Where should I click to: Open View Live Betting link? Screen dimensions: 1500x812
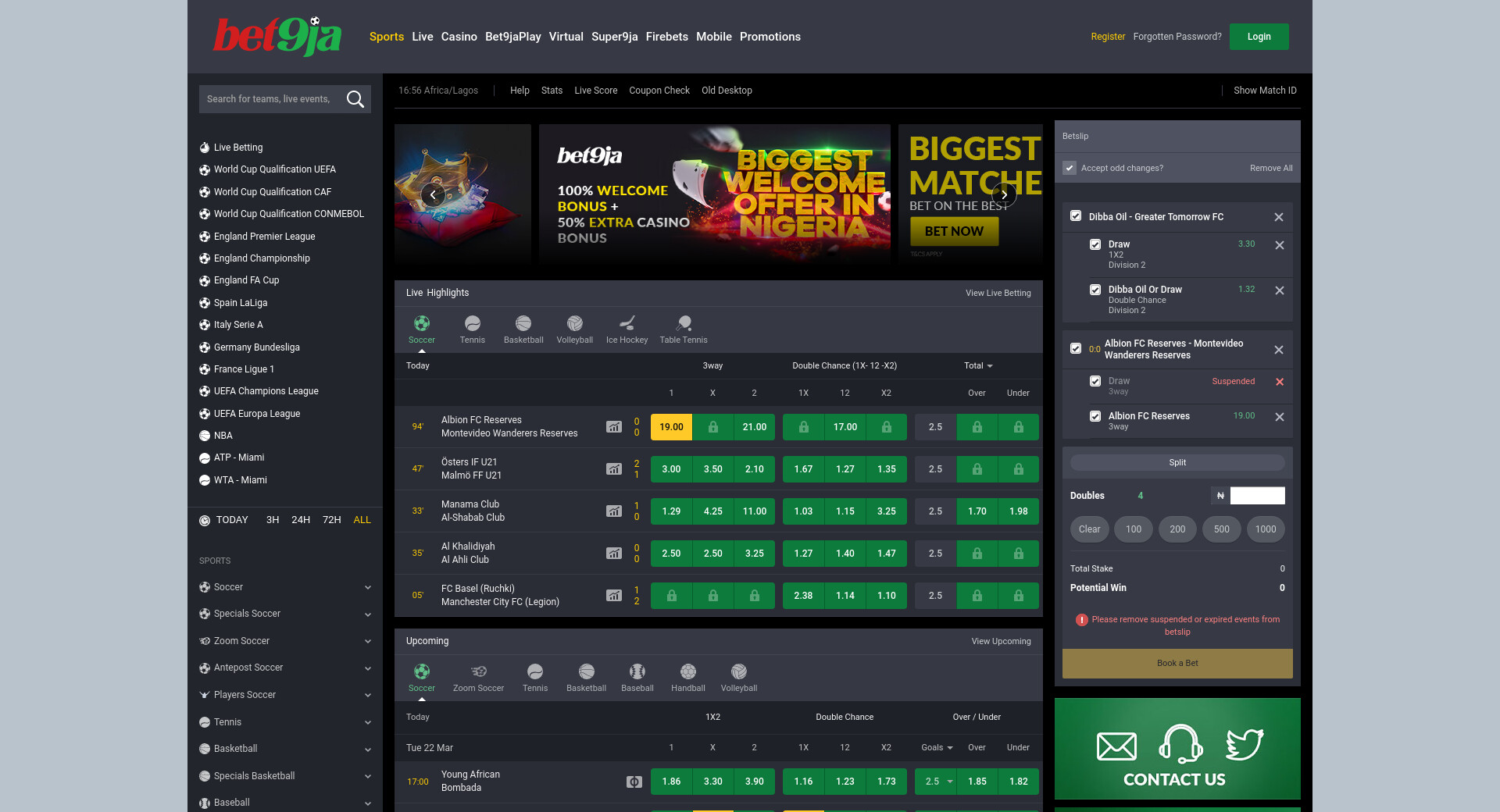998,293
